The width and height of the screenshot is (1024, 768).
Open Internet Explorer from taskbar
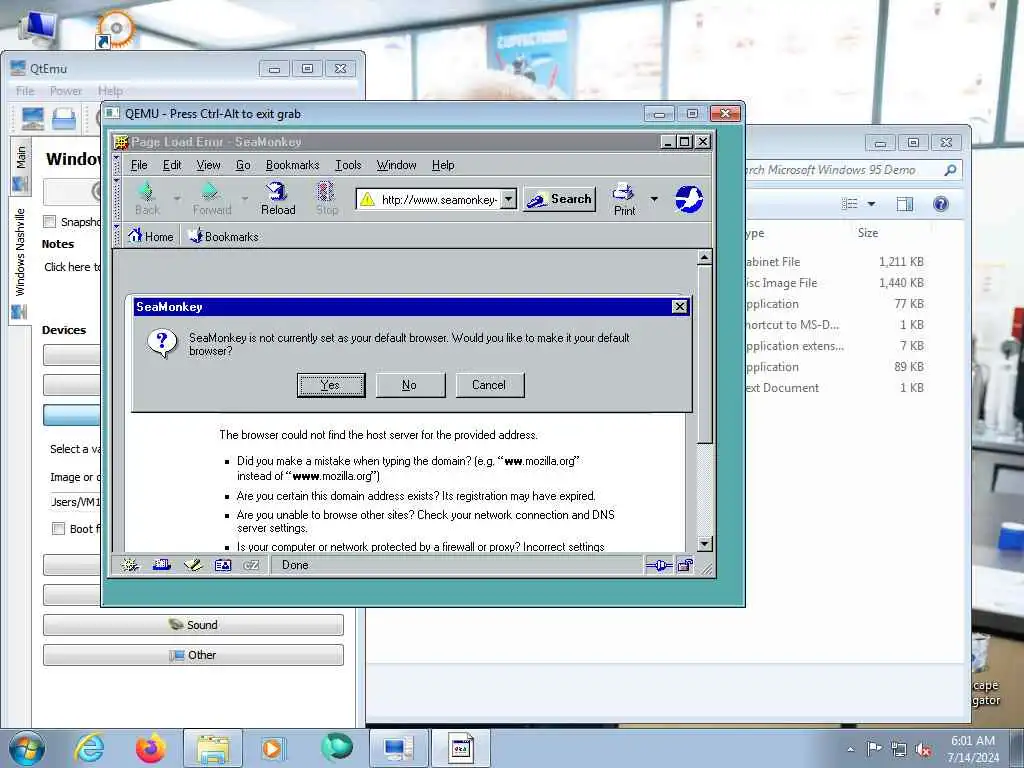tap(89, 748)
